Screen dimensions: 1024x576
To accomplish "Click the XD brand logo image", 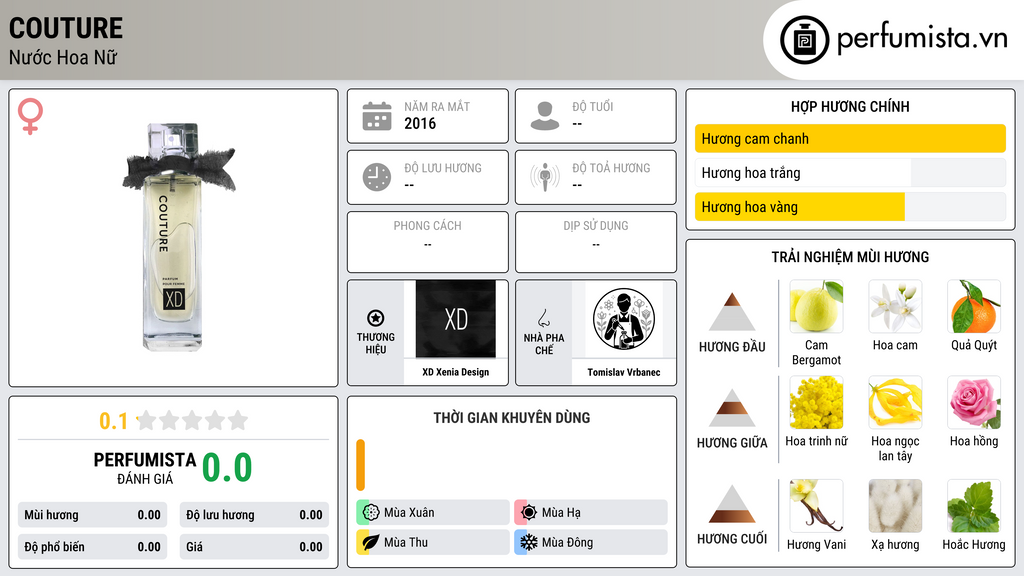I will click(x=456, y=319).
